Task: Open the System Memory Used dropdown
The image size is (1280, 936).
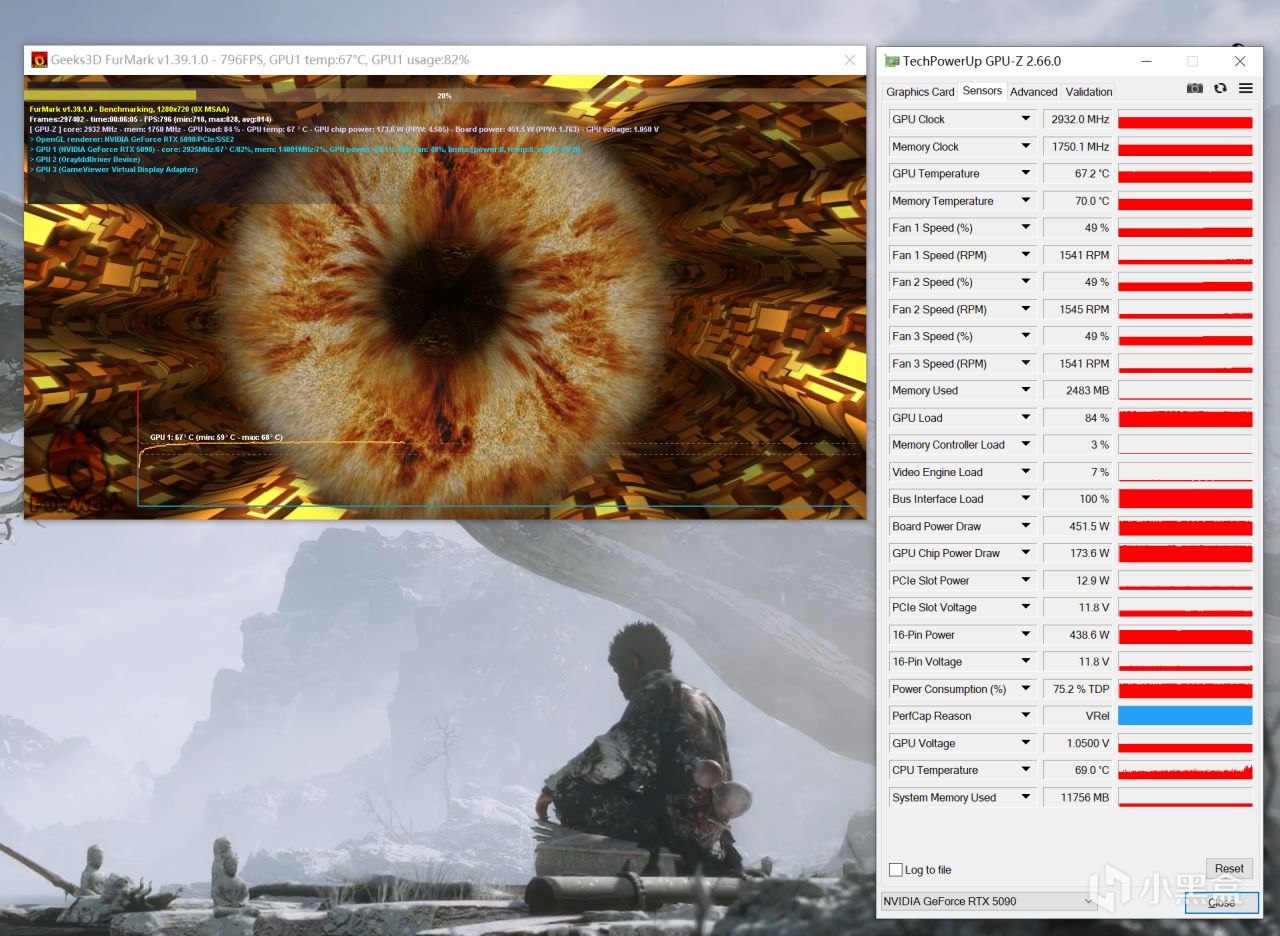Action: tap(1025, 797)
